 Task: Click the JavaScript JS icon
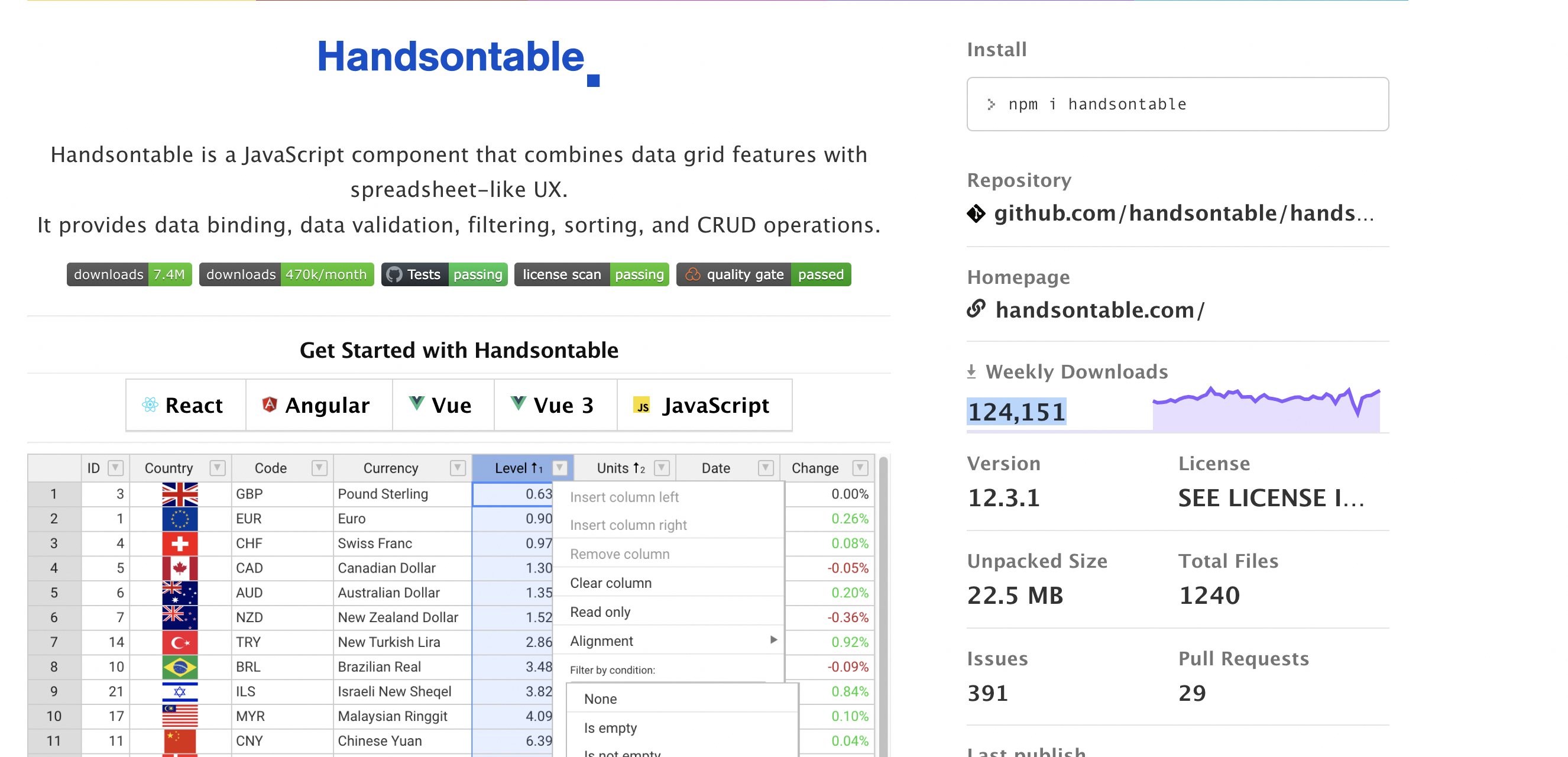point(642,405)
